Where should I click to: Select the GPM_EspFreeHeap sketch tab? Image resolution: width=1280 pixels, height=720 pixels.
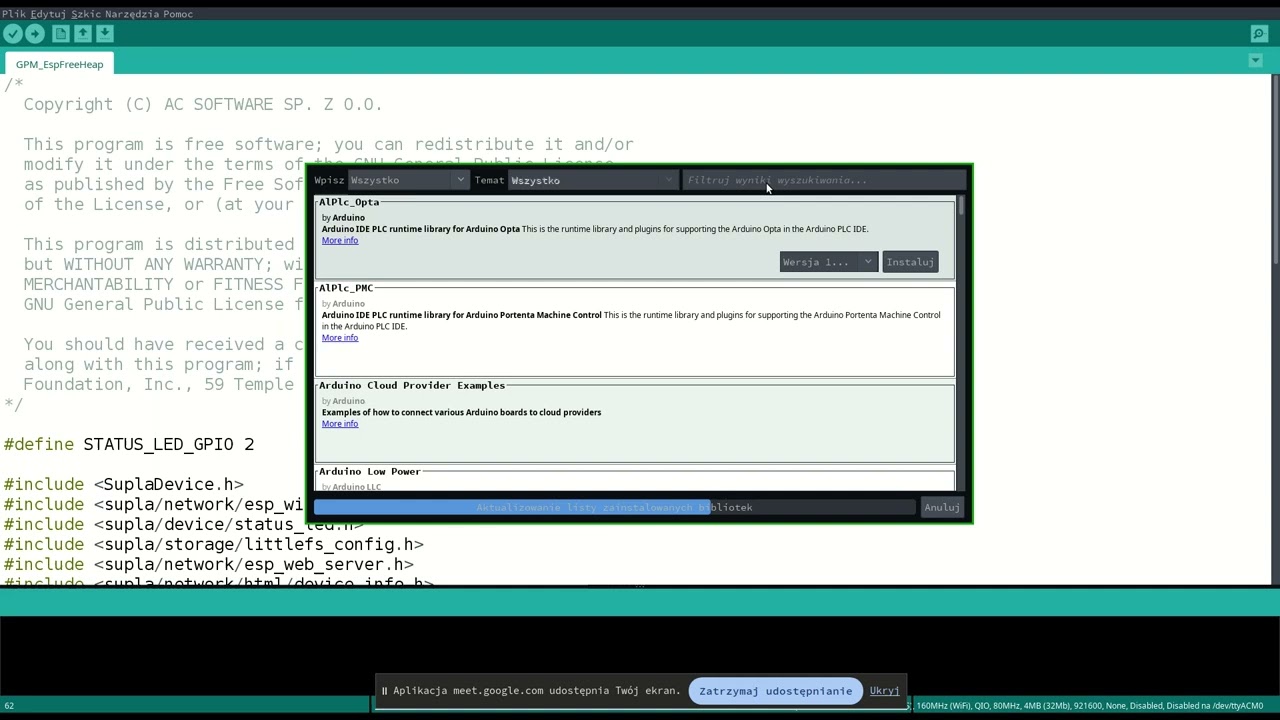(x=59, y=64)
